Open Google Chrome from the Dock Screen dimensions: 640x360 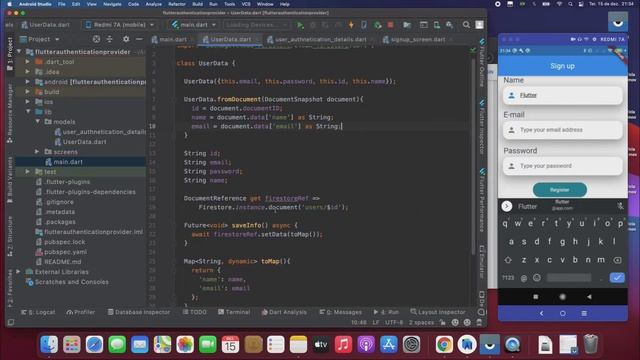444,344
